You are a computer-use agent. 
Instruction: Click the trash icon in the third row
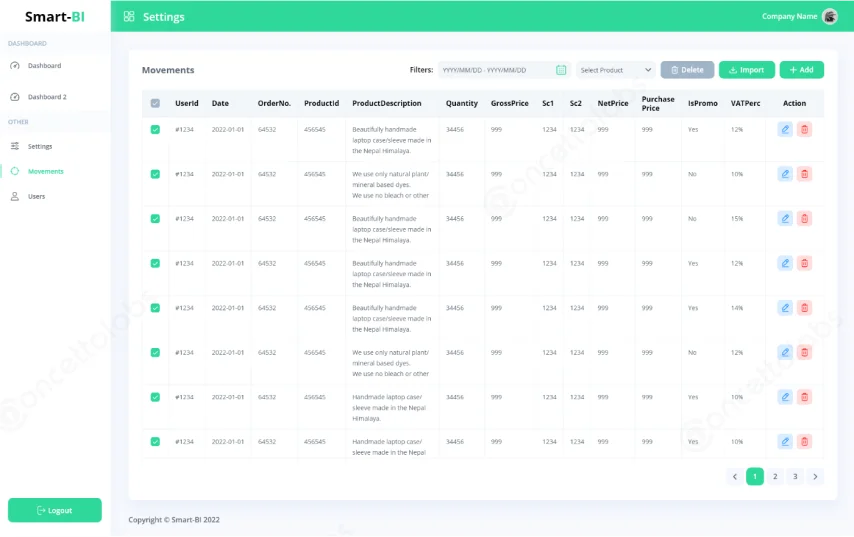pos(804,218)
